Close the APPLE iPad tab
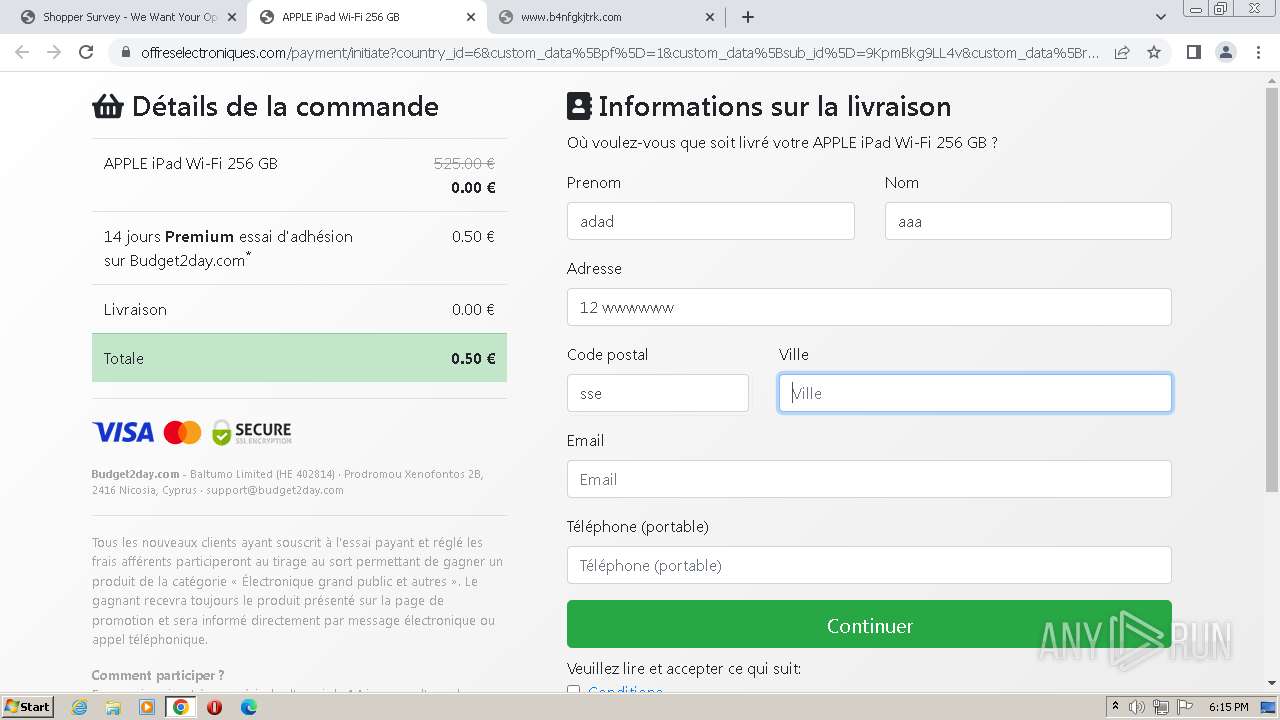The height and width of the screenshot is (720, 1280). point(471,17)
